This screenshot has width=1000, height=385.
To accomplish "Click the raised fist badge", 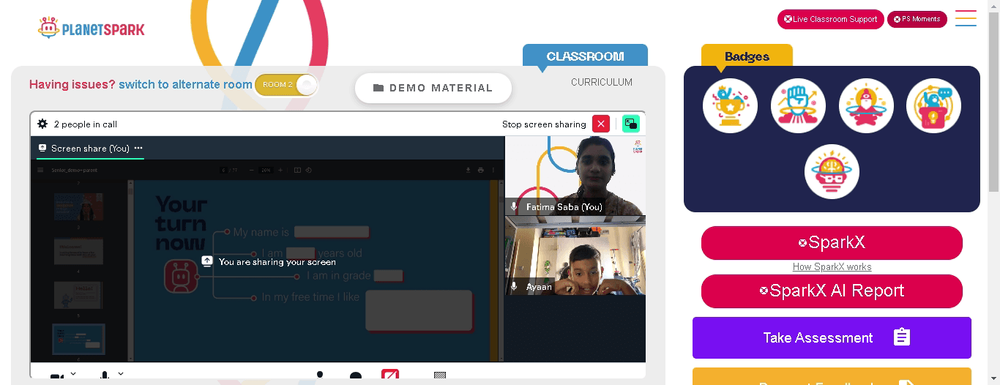I will [x=798, y=106].
